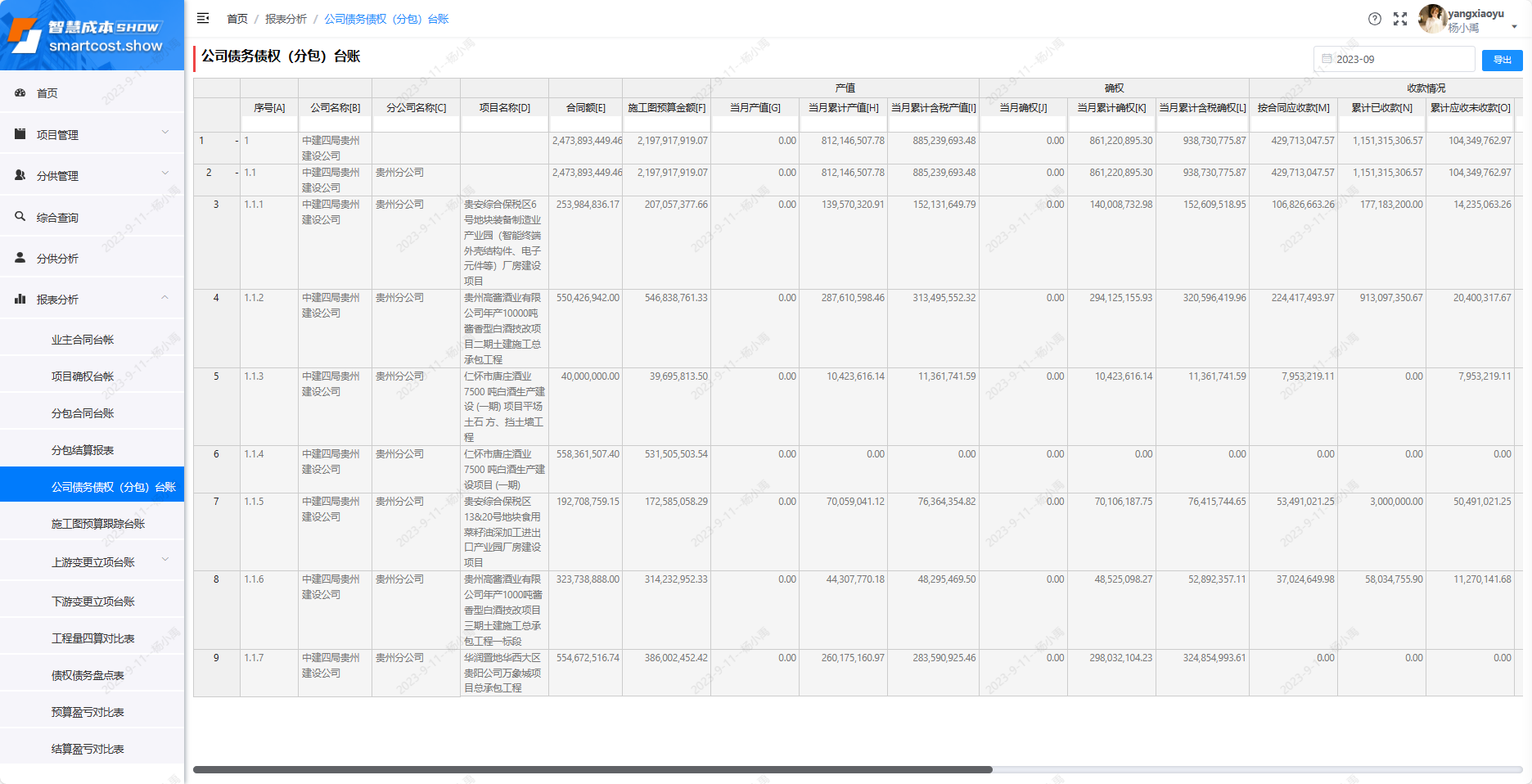
Task: Open the help question mark icon
Action: click(1375, 19)
